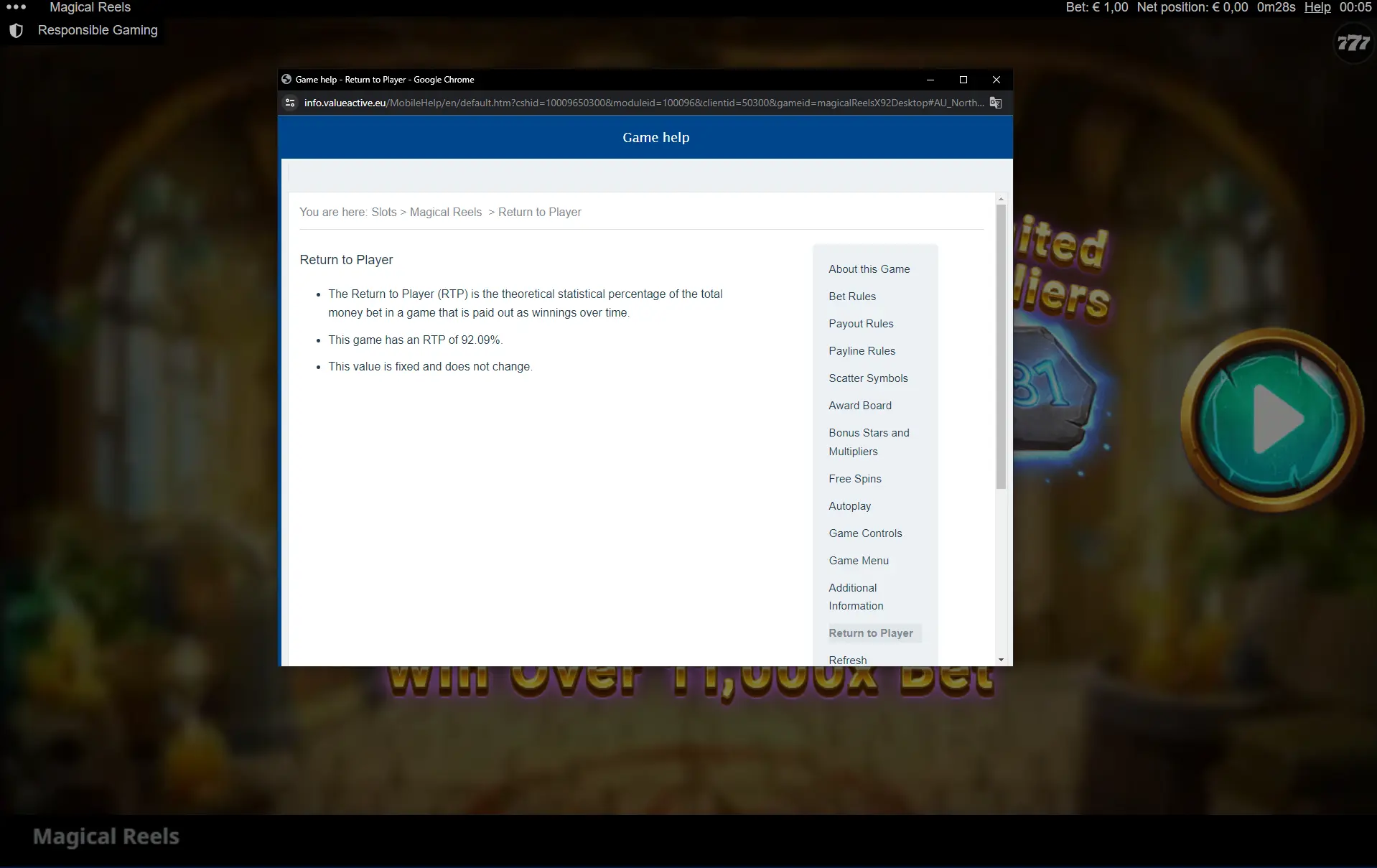Screen dimensions: 1377x868
Task: Open Additional Information help topic
Action: (x=856, y=597)
